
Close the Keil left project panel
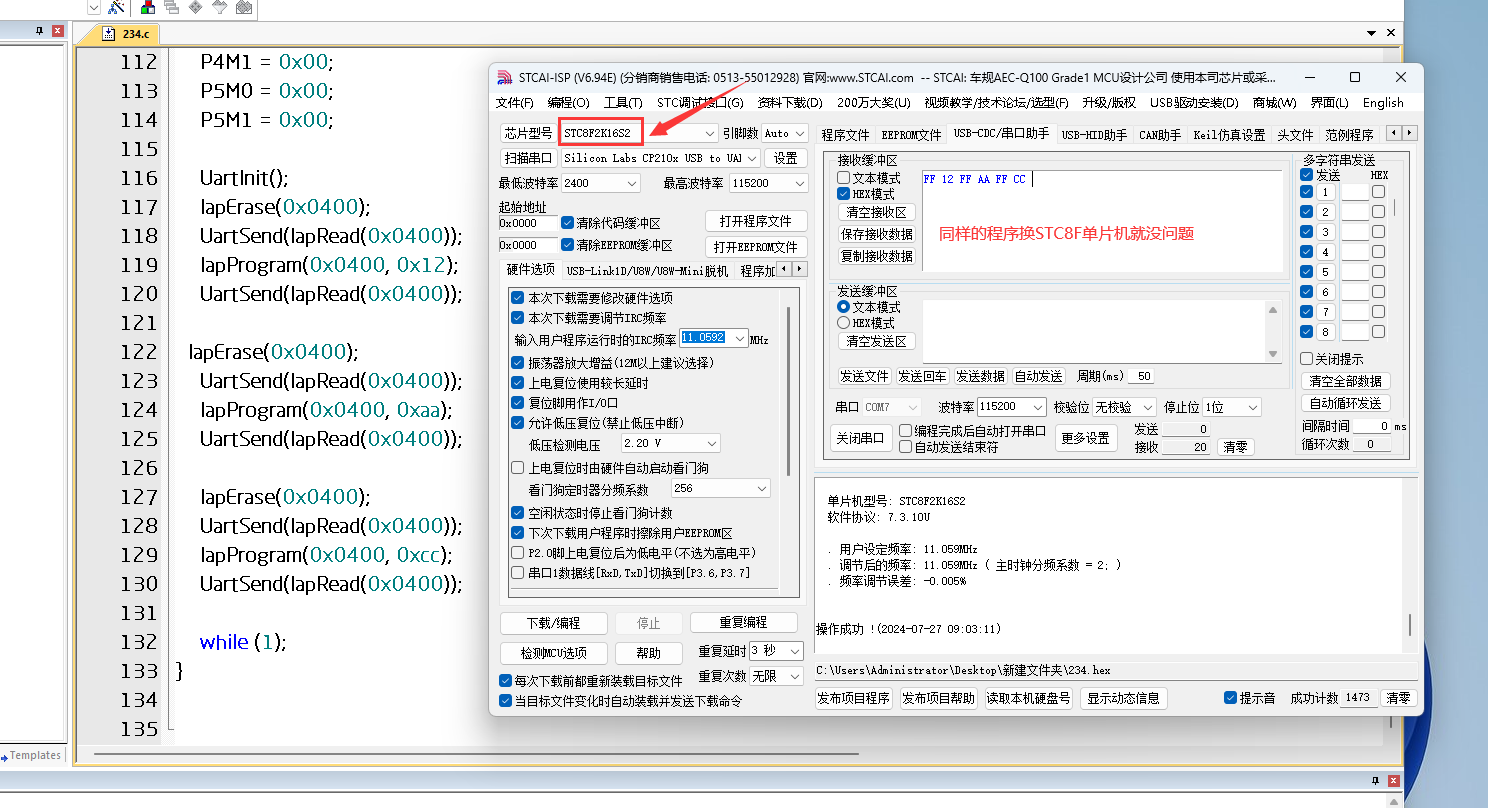[x=57, y=31]
